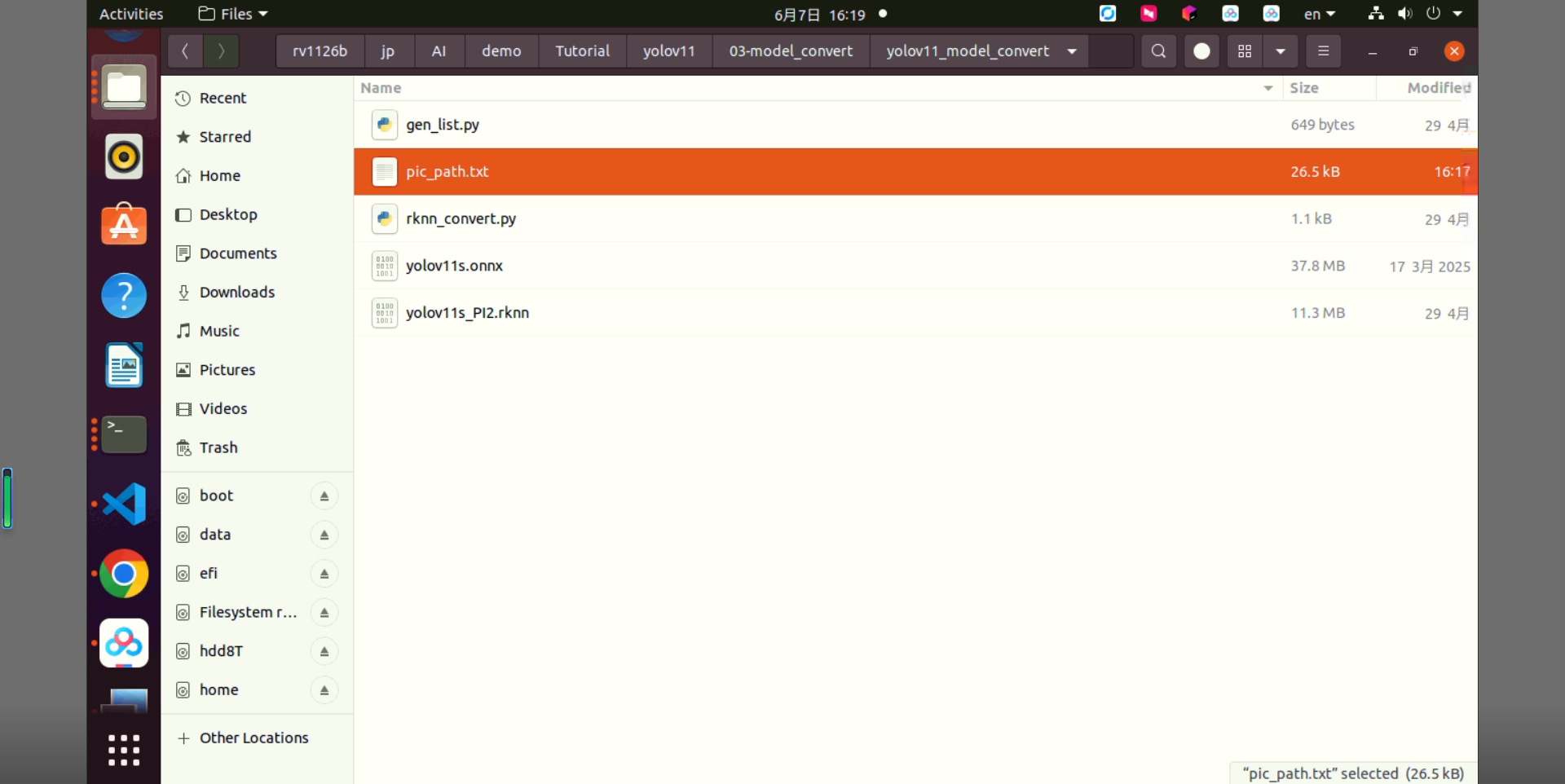Eject the Filesystem root volume

[324, 613]
